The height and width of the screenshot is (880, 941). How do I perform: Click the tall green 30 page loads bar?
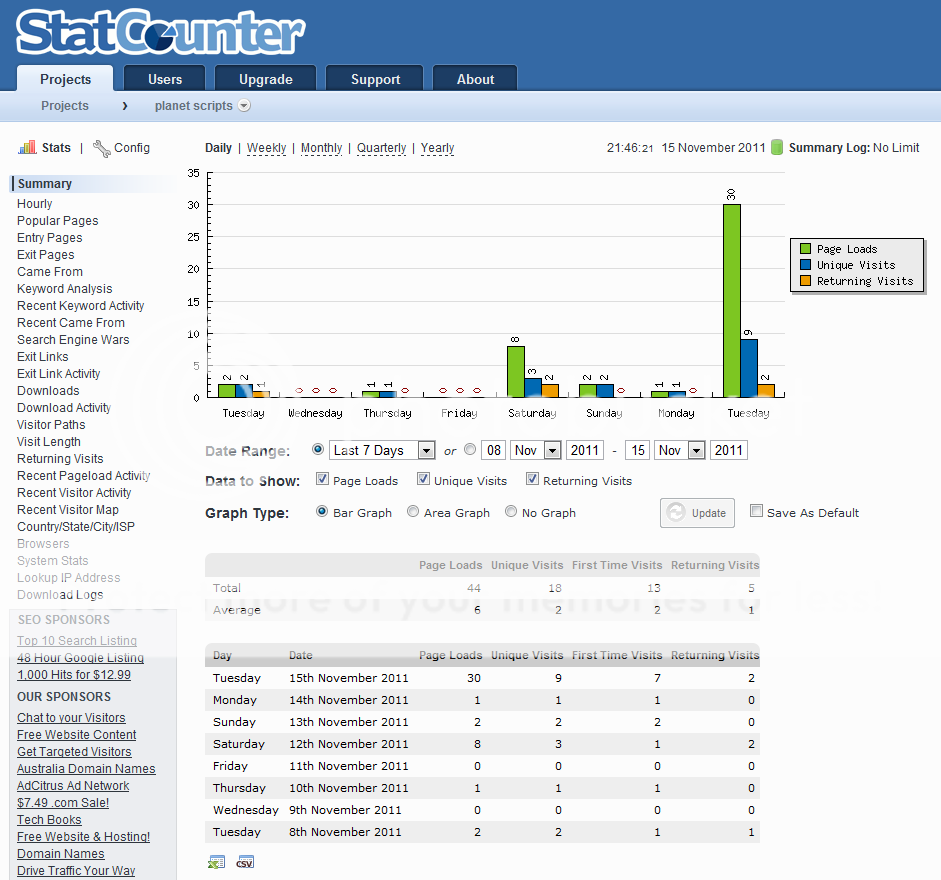coord(732,301)
